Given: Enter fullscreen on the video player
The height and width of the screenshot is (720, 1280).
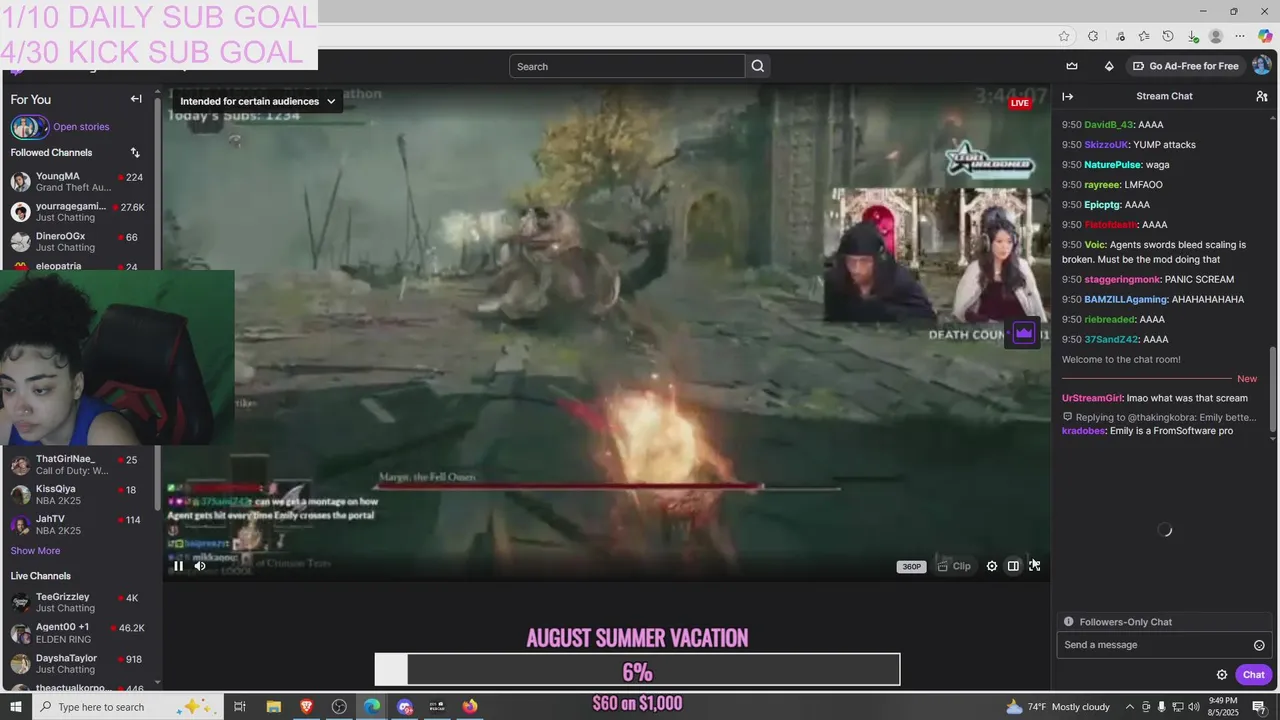Looking at the screenshot, I should click(1034, 566).
